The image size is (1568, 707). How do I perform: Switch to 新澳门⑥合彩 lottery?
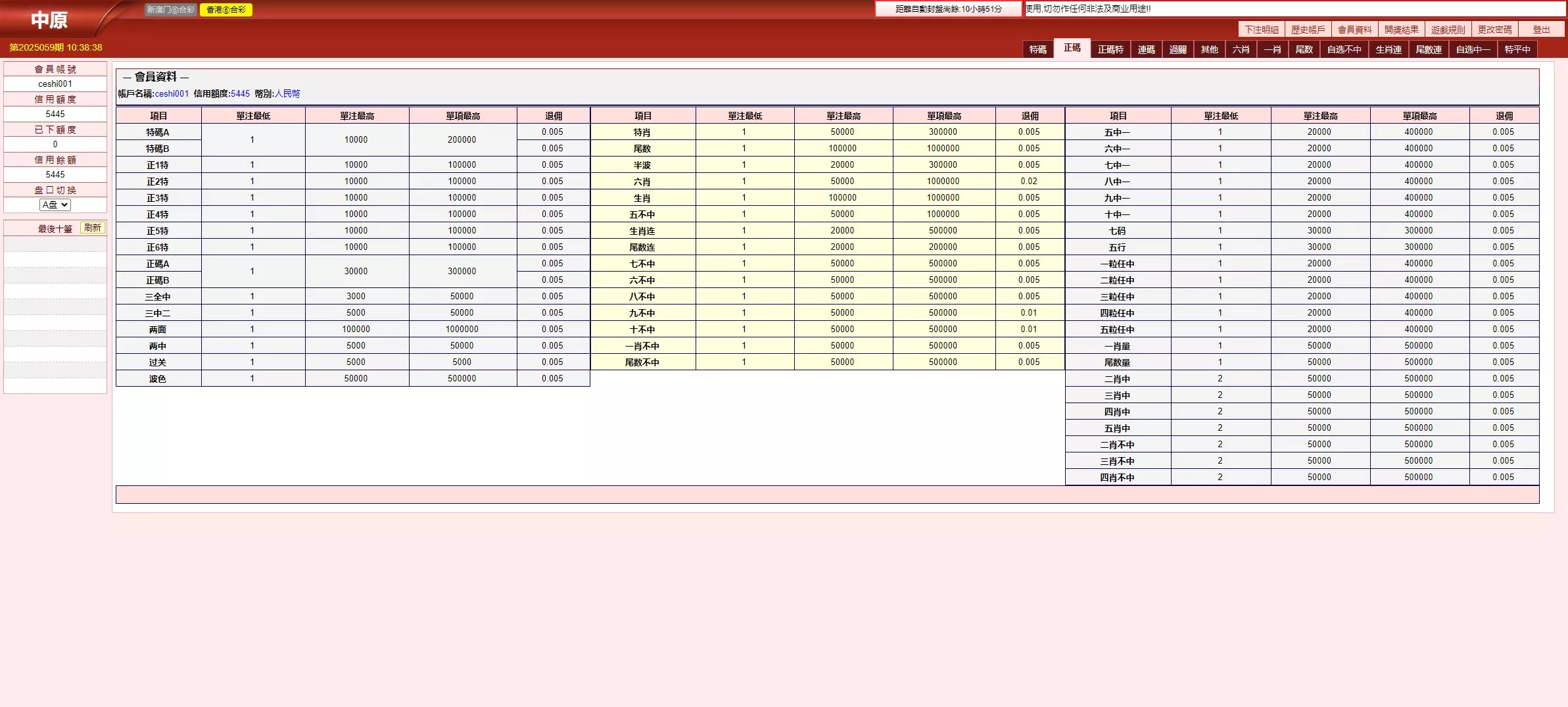click(170, 10)
